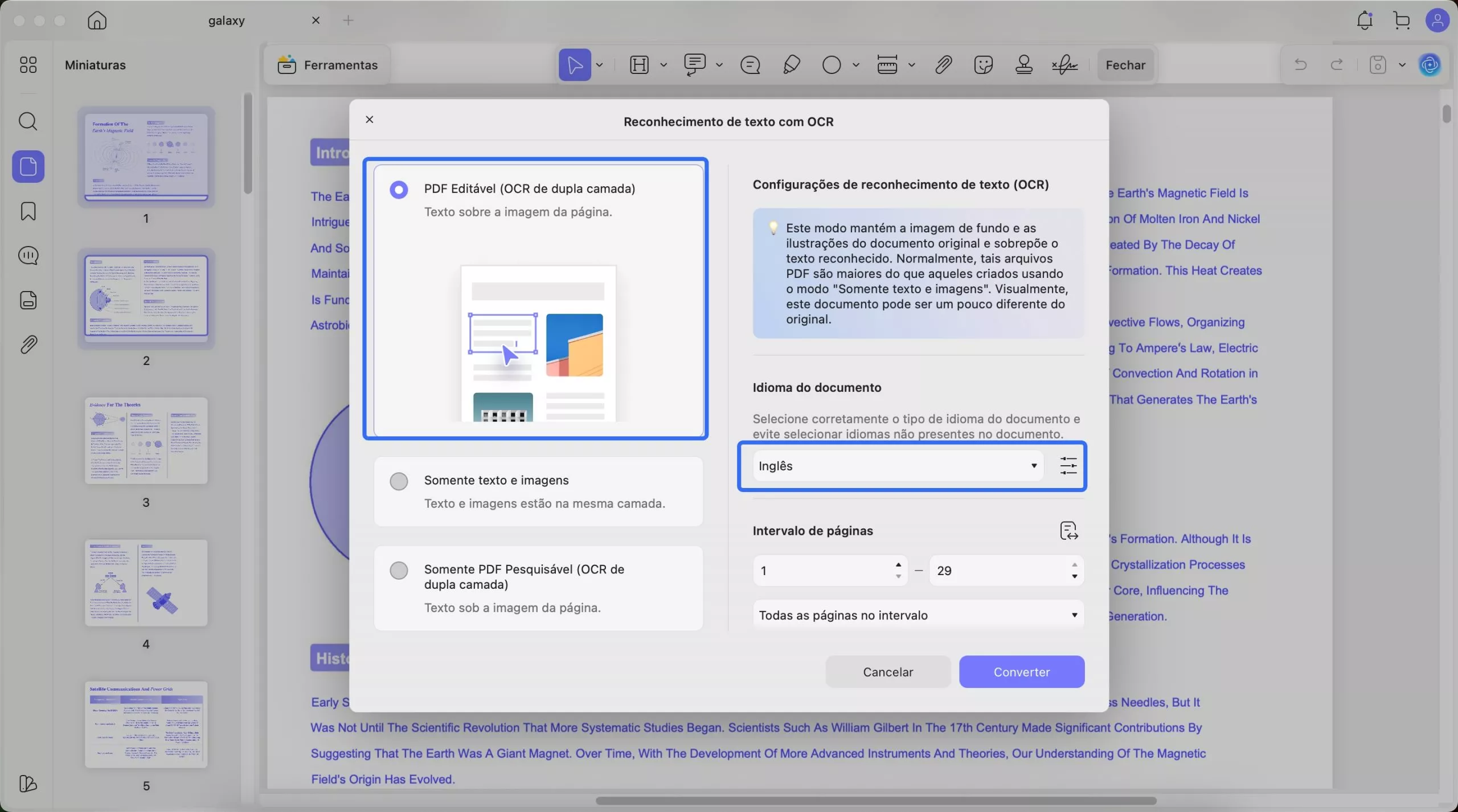Image resolution: width=1458 pixels, height=812 pixels.
Task: Open the bookmarks panel in the sidebar
Action: click(x=28, y=211)
